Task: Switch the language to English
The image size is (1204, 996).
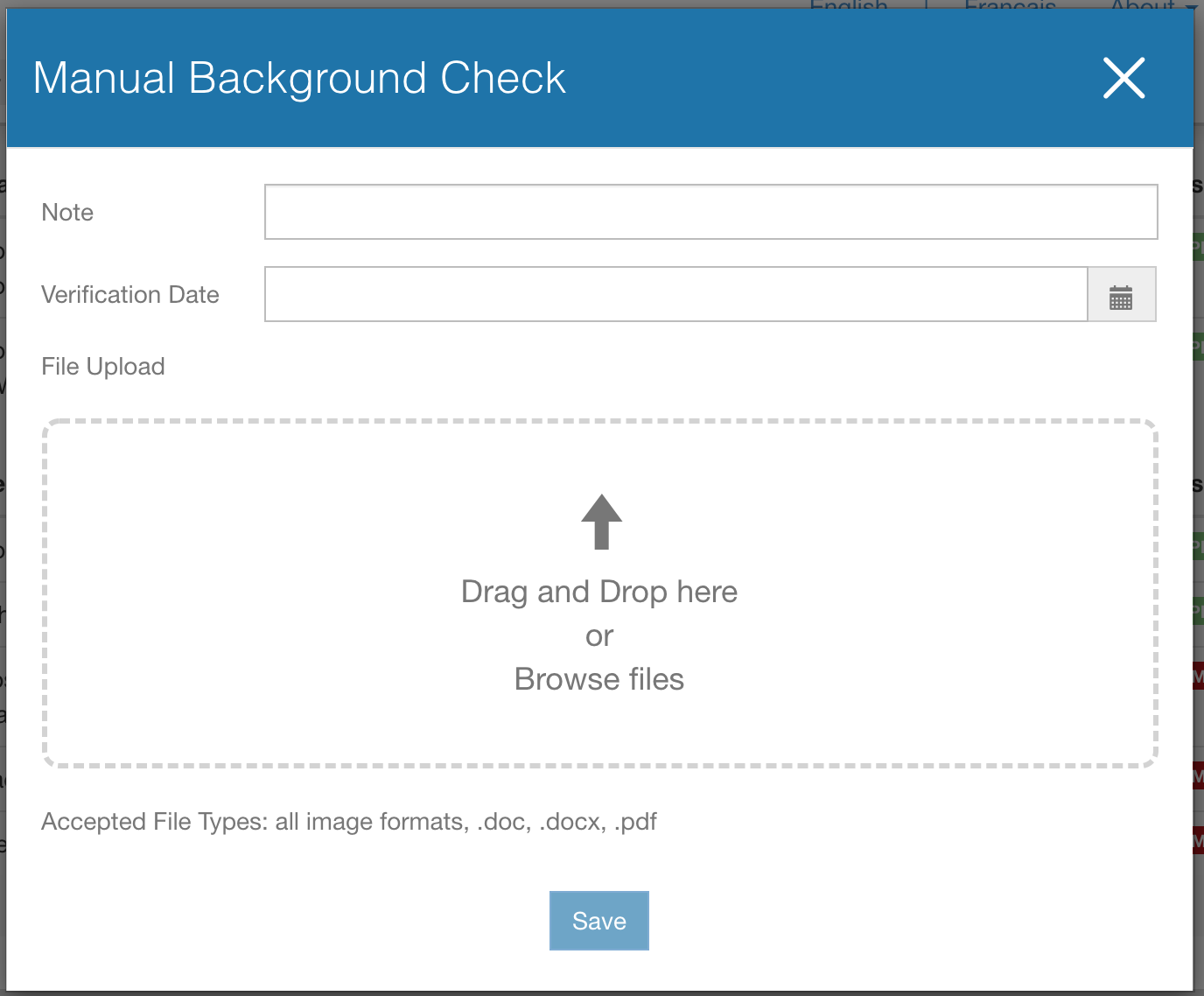Action: 848,5
